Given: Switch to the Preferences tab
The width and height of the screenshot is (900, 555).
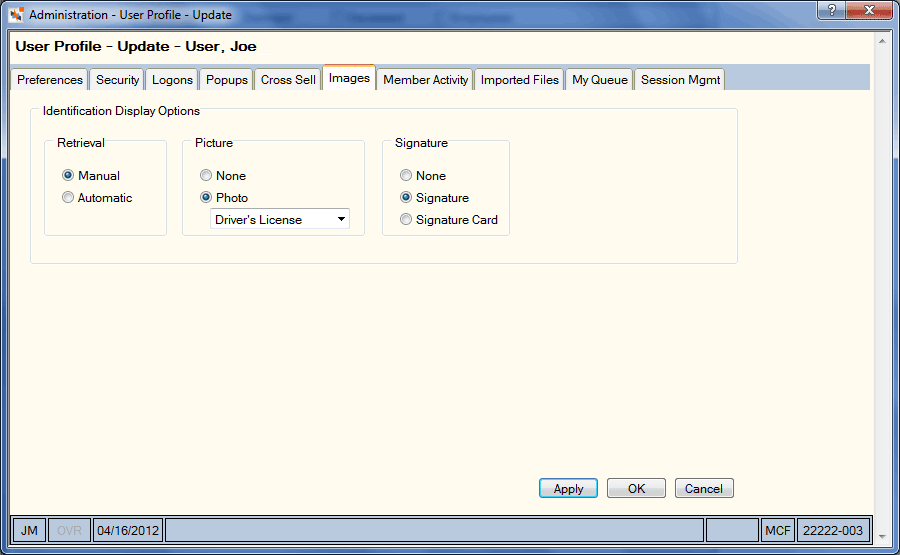Looking at the screenshot, I should coord(49,80).
